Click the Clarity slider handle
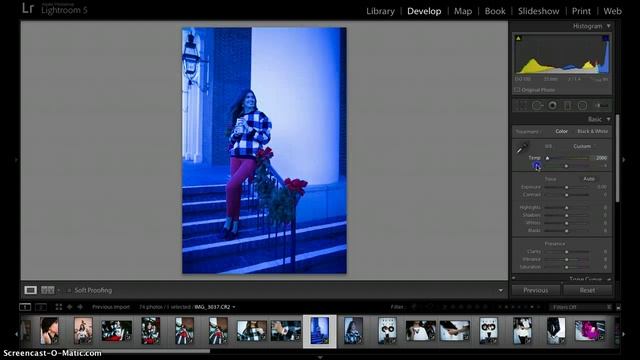Screen dimensions: 640x360 click(567, 252)
